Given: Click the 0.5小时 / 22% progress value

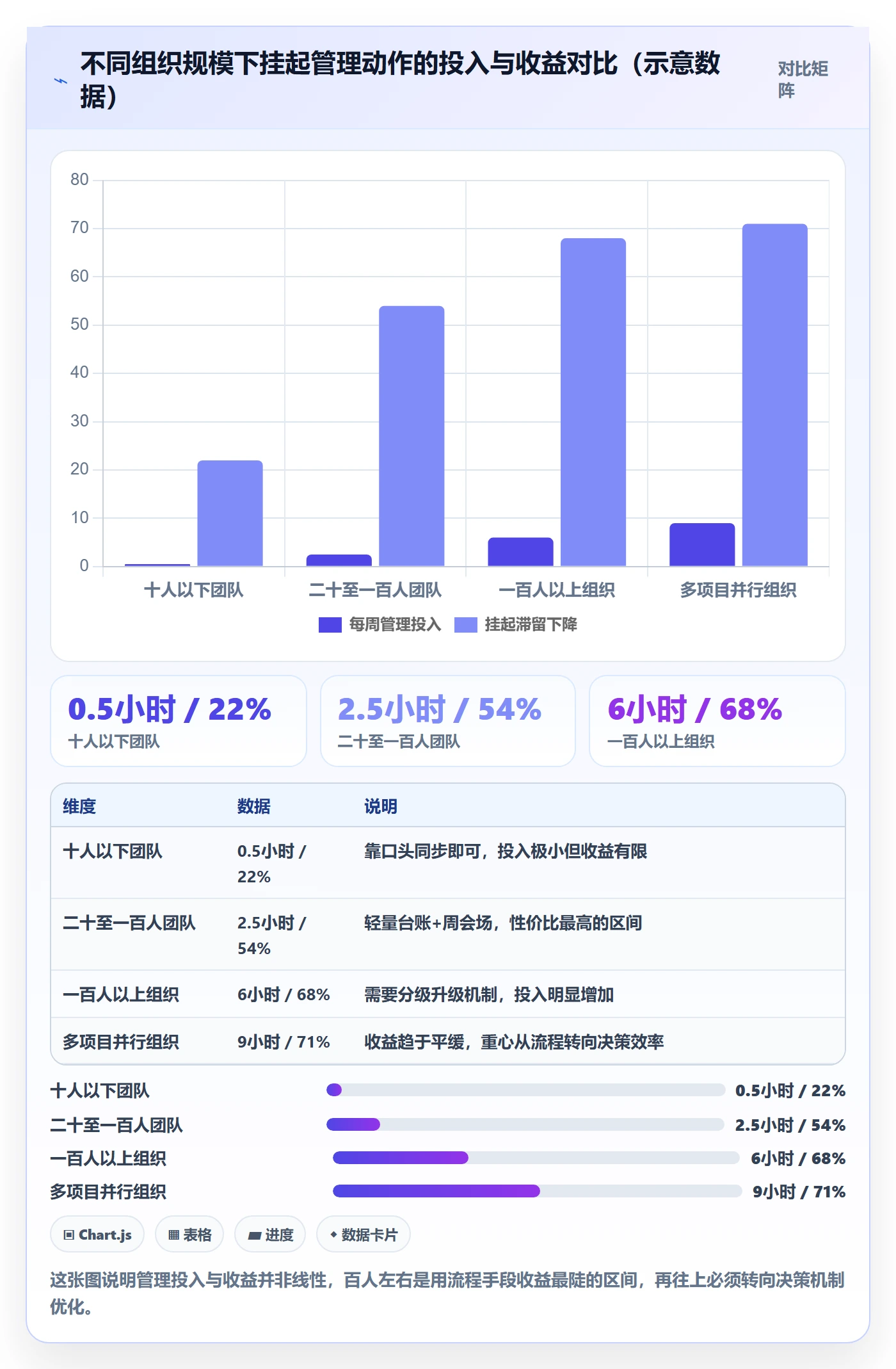Looking at the screenshot, I should coord(790,1090).
